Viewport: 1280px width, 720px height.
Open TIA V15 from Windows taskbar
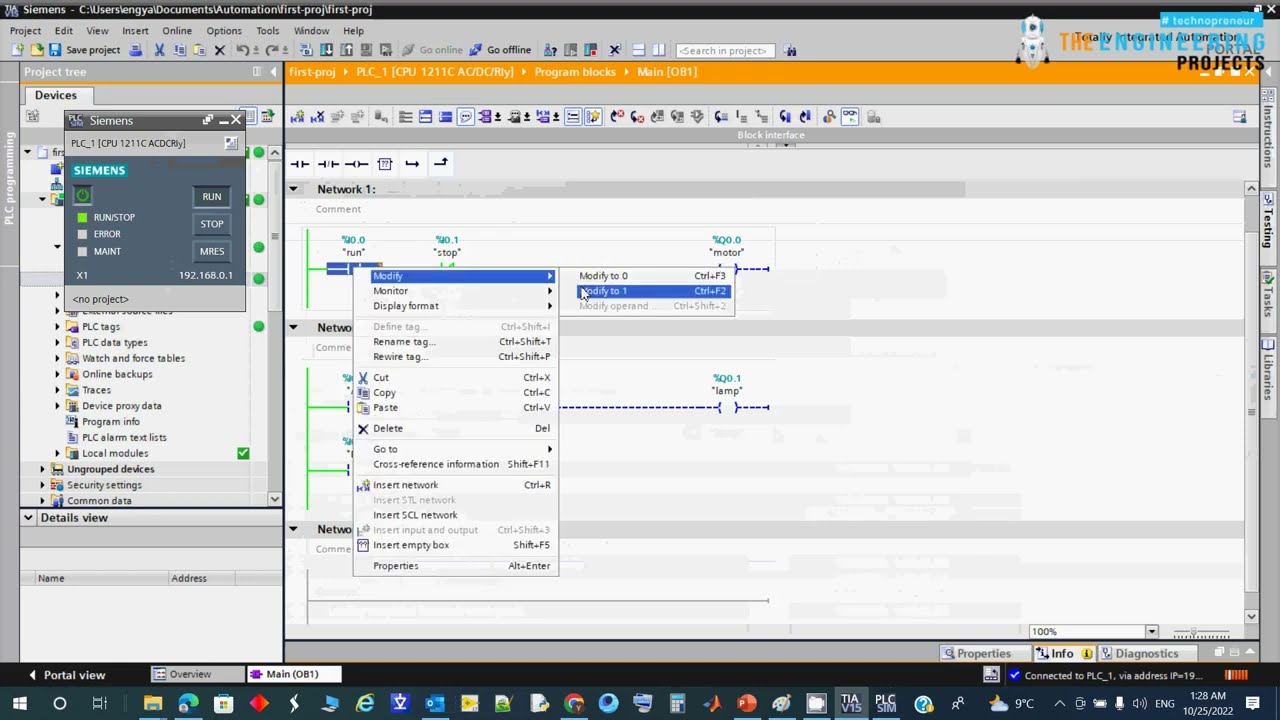coord(851,704)
